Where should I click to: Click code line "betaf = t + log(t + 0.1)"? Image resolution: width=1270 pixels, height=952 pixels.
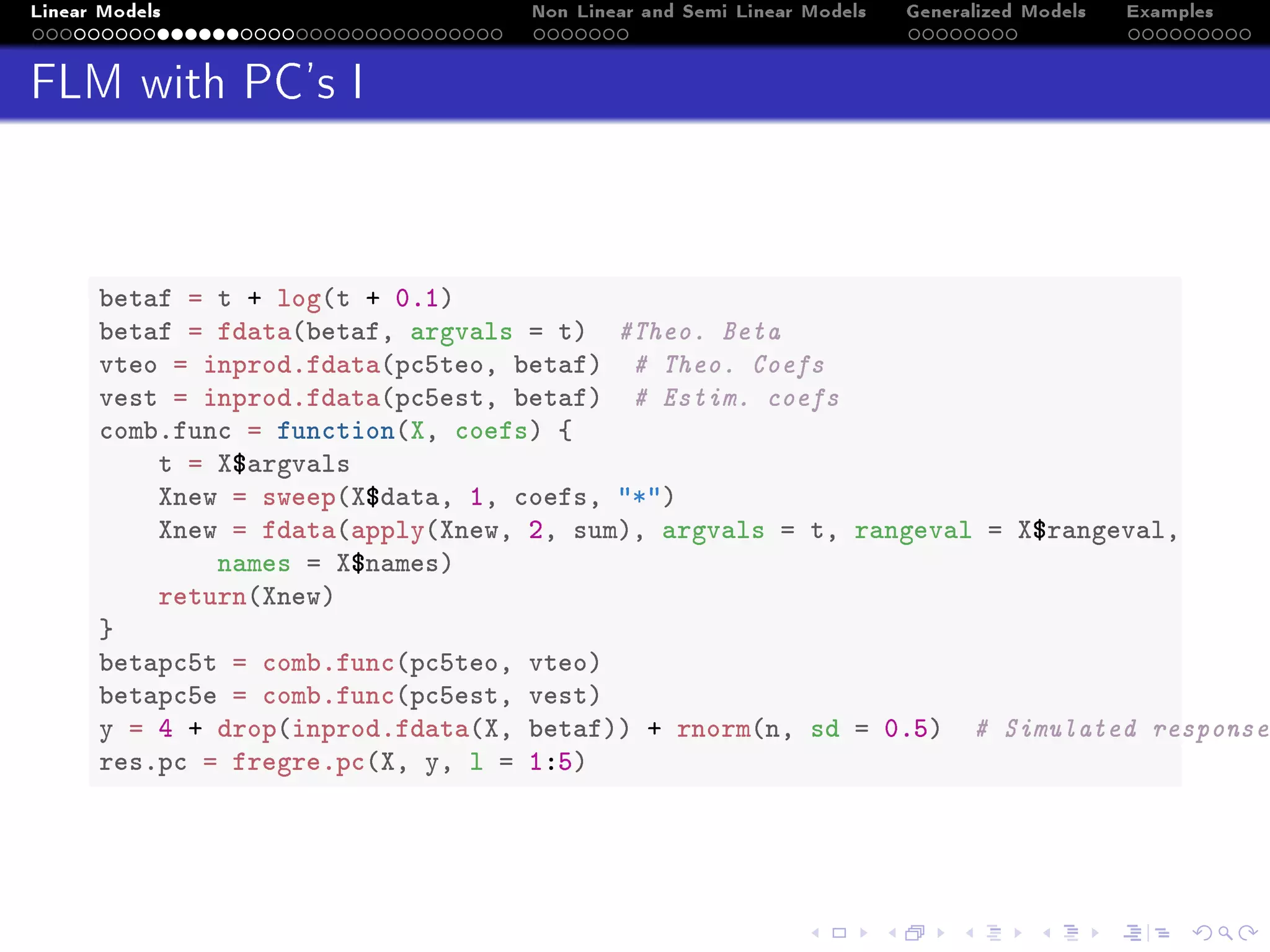click(x=275, y=299)
